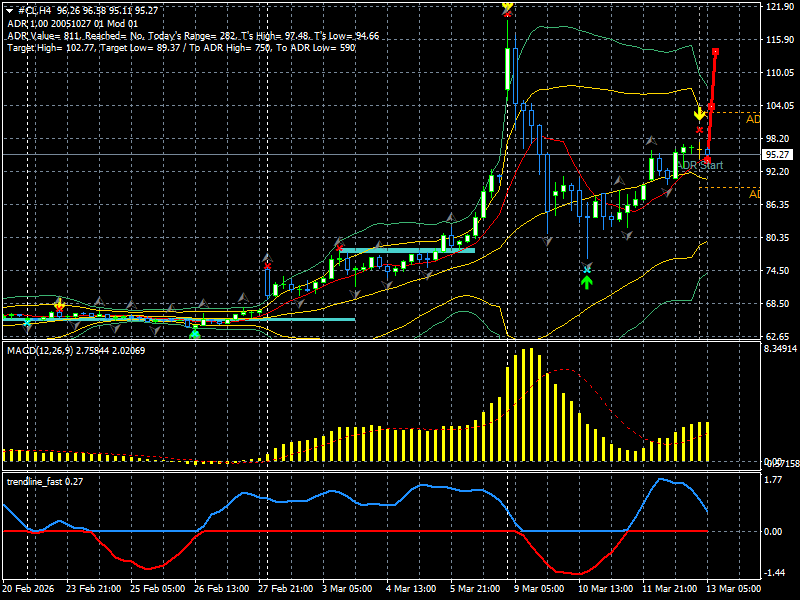Screen dimensions: 800x600
Task: Click the 25 Feb 05:00 time label
Action: click(x=158, y=588)
